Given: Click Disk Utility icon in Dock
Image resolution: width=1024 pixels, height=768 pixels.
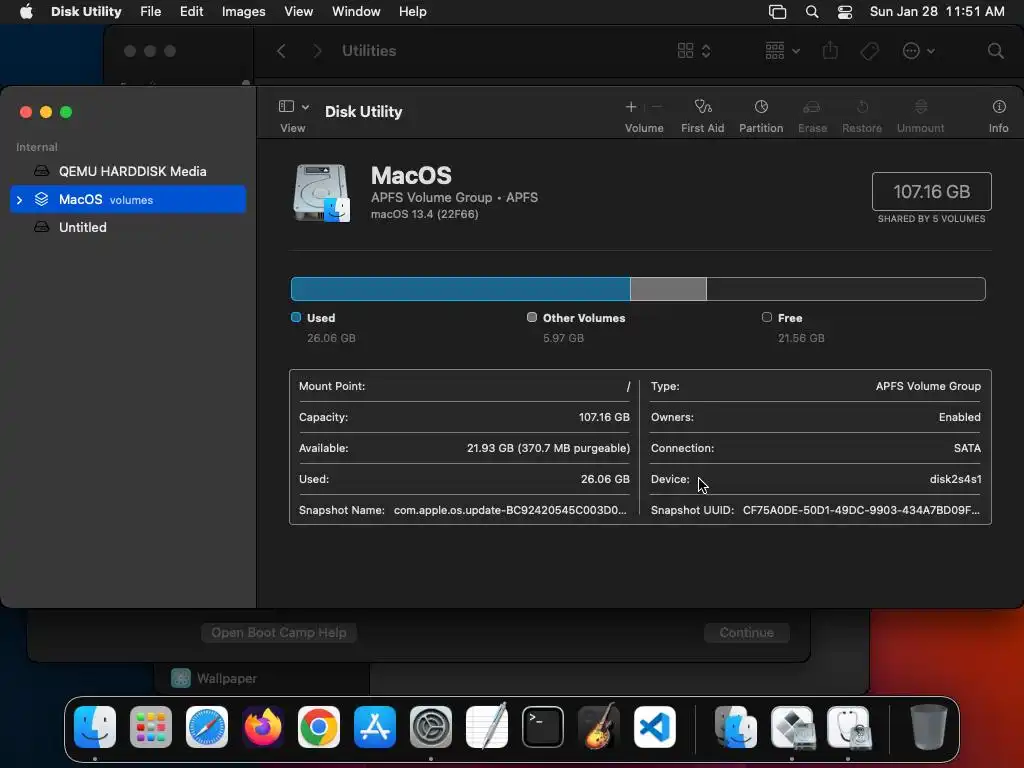Looking at the screenshot, I should [848, 727].
